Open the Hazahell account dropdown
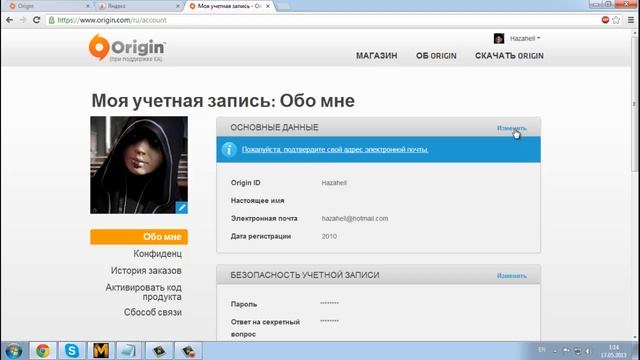Viewport: 640px width, 360px height. pos(525,38)
